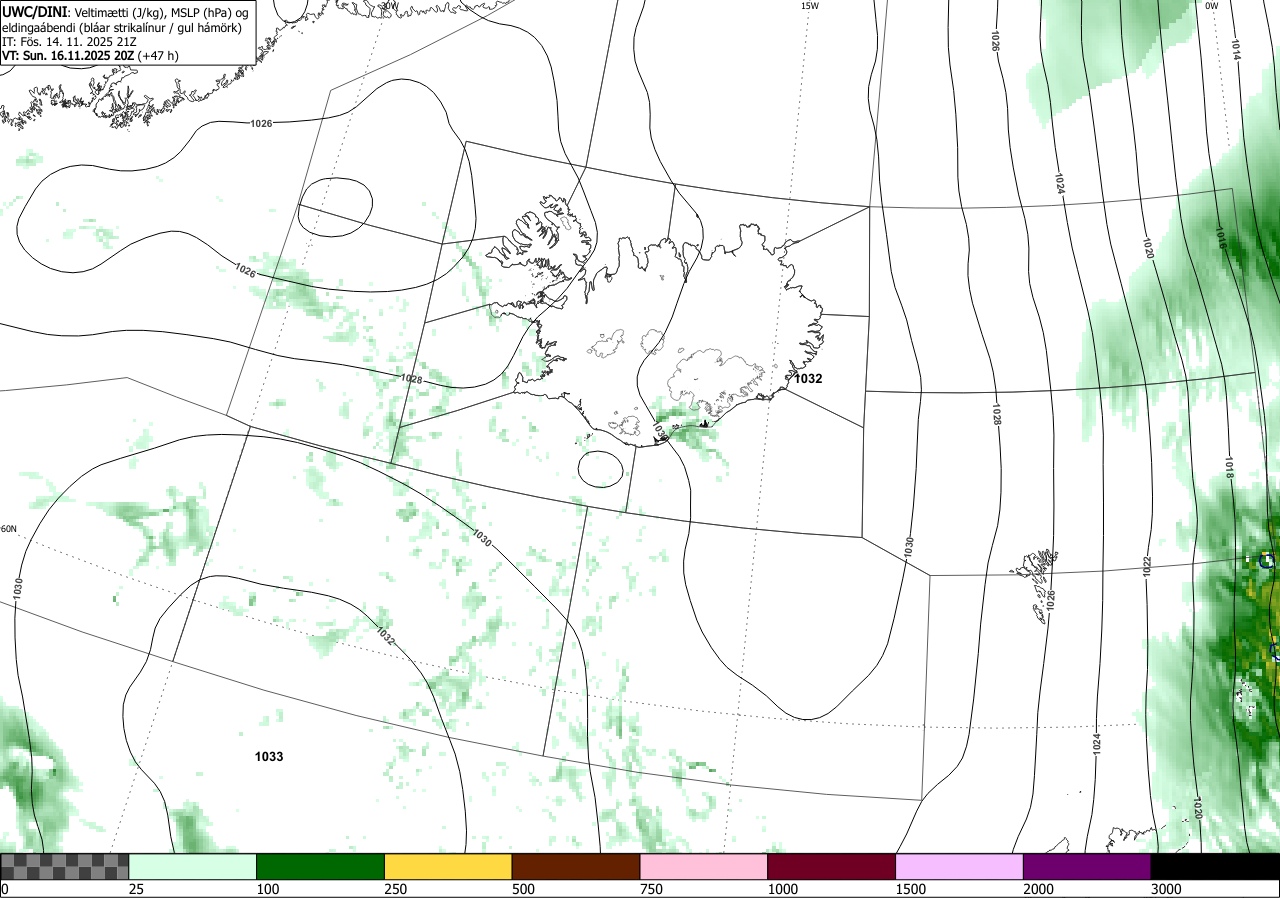The height and width of the screenshot is (898, 1280).
Task: Click the legend scale value '25'
Action: pyautogui.click(x=136, y=889)
